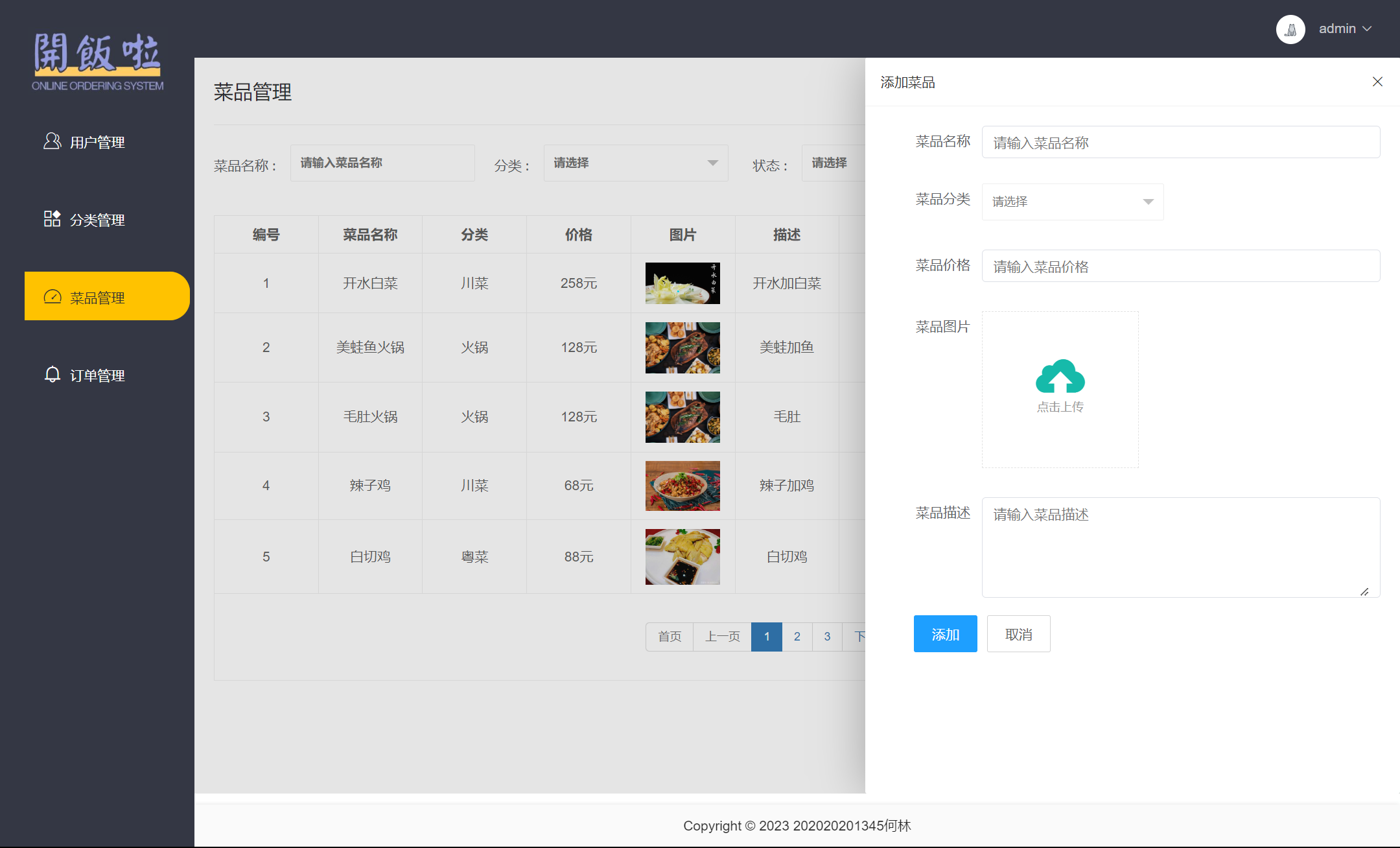The width and height of the screenshot is (1400, 848).
Task: Click the 取消 cancel button
Action: pos(1018,633)
